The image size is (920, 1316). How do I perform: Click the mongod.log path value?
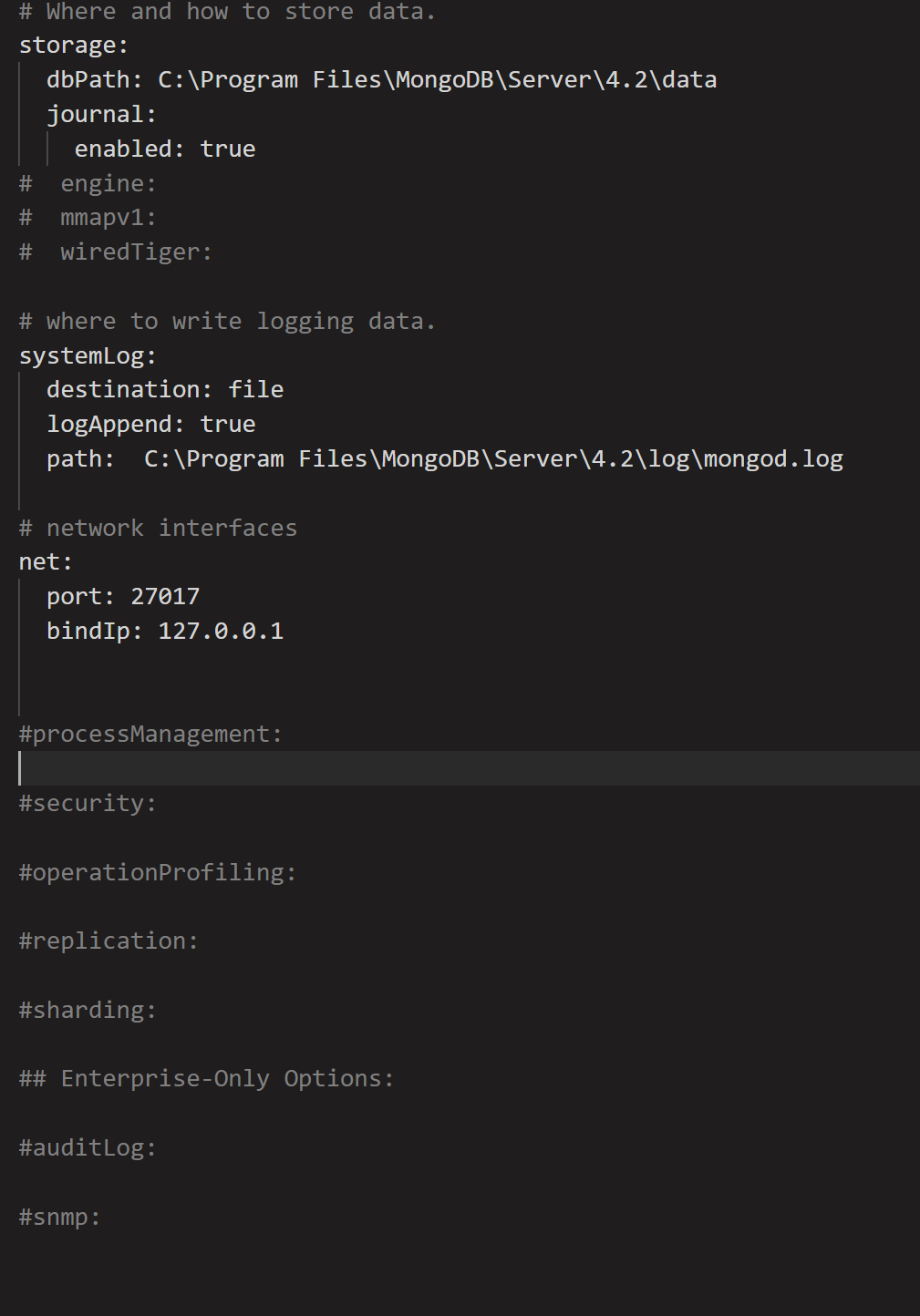[x=493, y=459]
